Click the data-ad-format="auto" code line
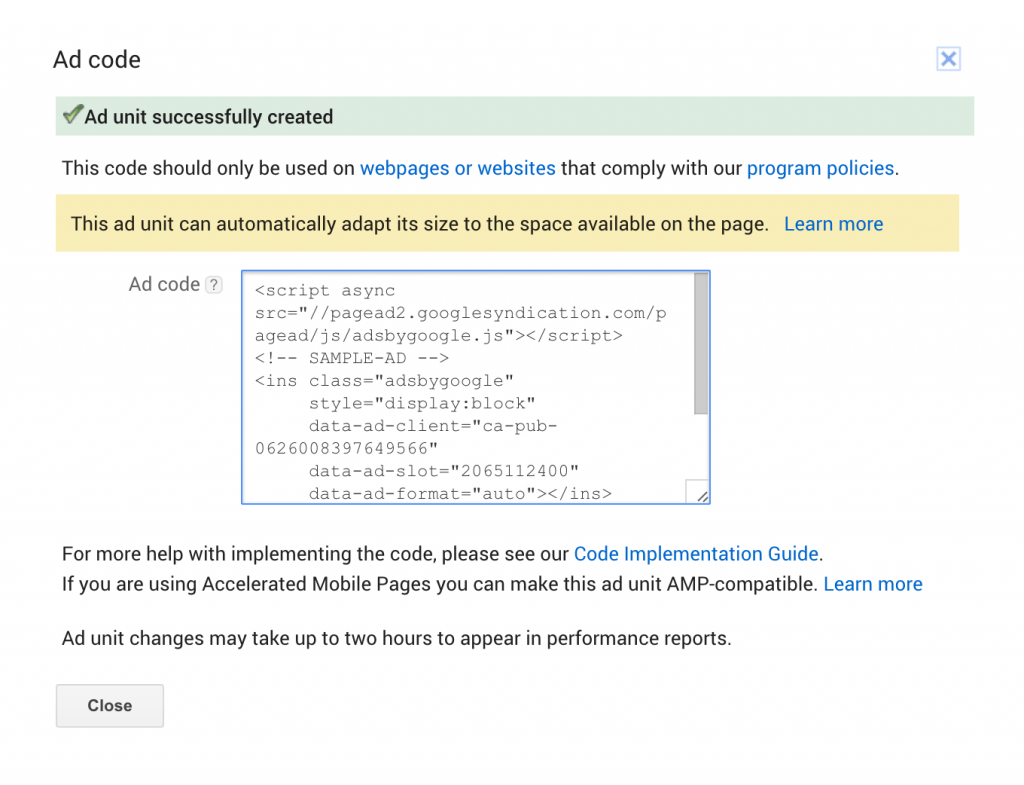This screenshot has width=1024, height=785. (x=460, y=493)
